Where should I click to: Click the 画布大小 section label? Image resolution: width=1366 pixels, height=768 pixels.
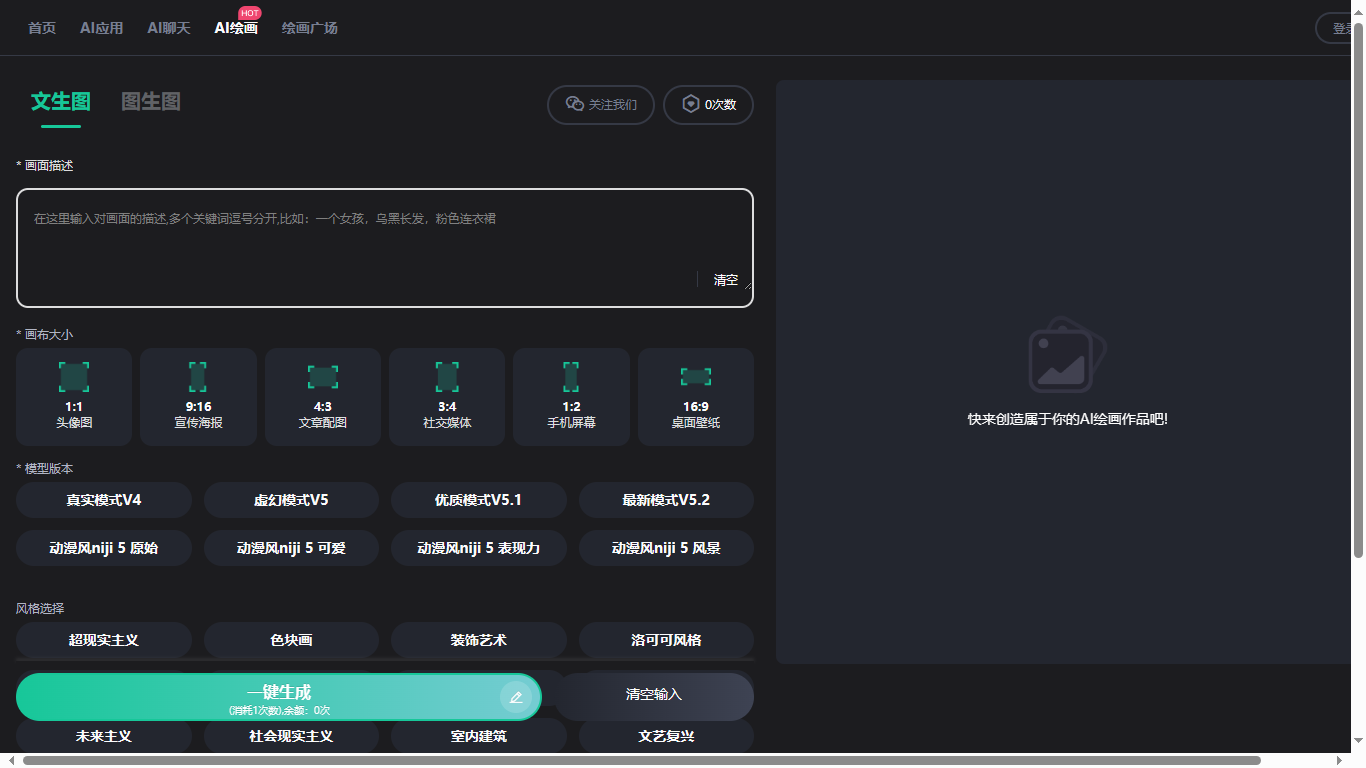click(x=45, y=334)
